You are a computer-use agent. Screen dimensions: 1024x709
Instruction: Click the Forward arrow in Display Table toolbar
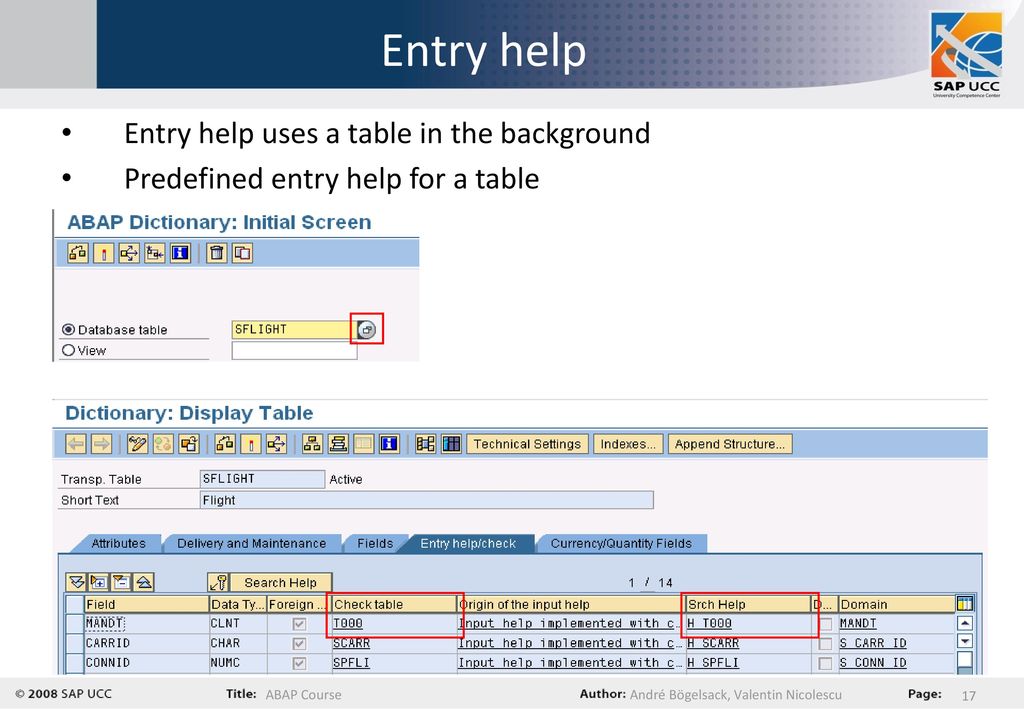101,444
